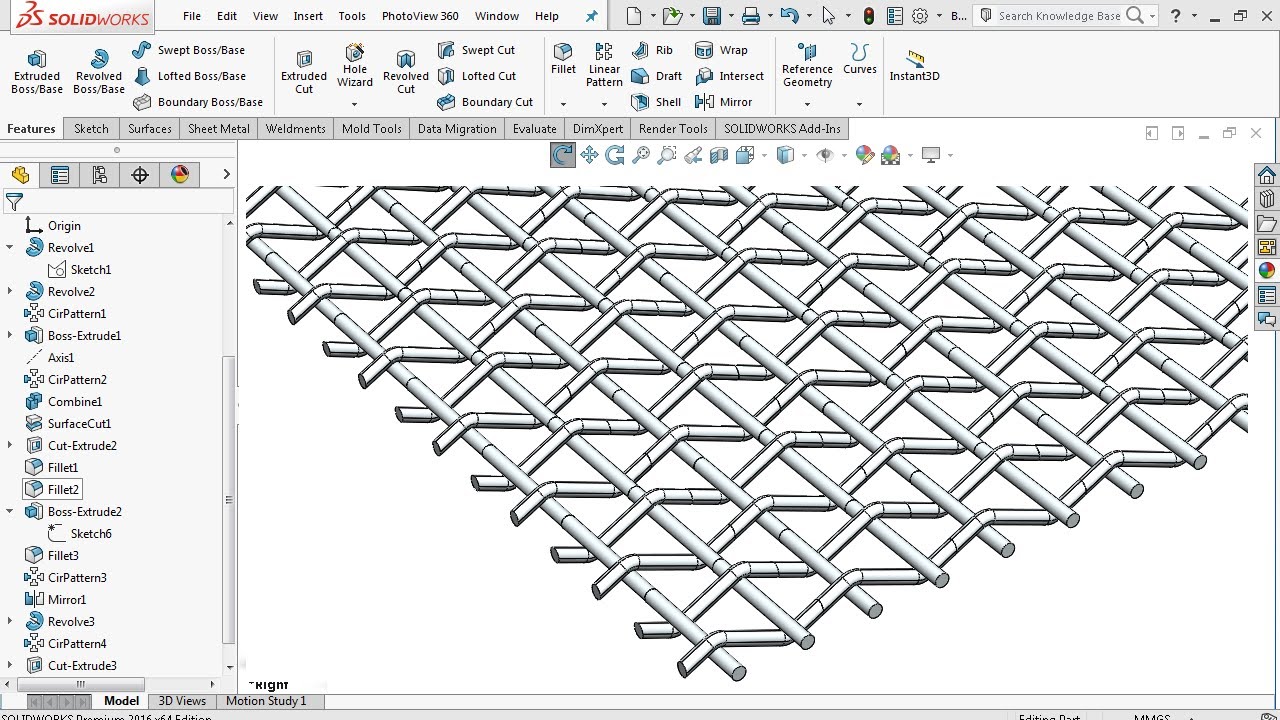This screenshot has width=1280, height=720.
Task: Select the Extruded Cut tool
Action: (x=304, y=72)
